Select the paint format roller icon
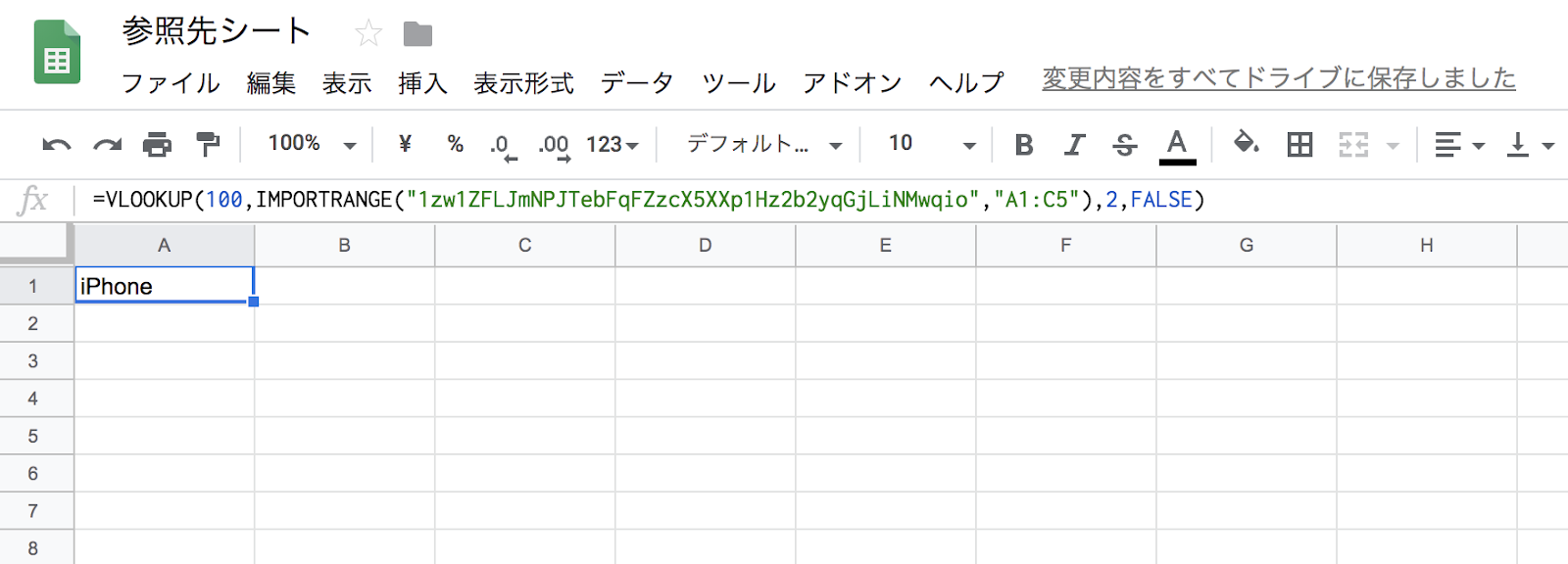The height and width of the screenshot is (564, 1568). click(x=208, y=144)
